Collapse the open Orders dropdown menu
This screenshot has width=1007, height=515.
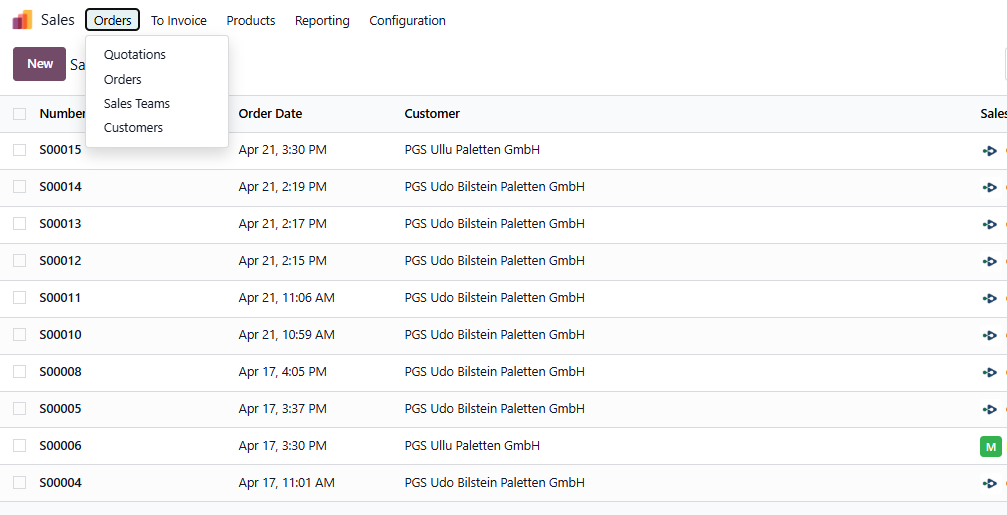pyautogui.click(x=112, y=20)
